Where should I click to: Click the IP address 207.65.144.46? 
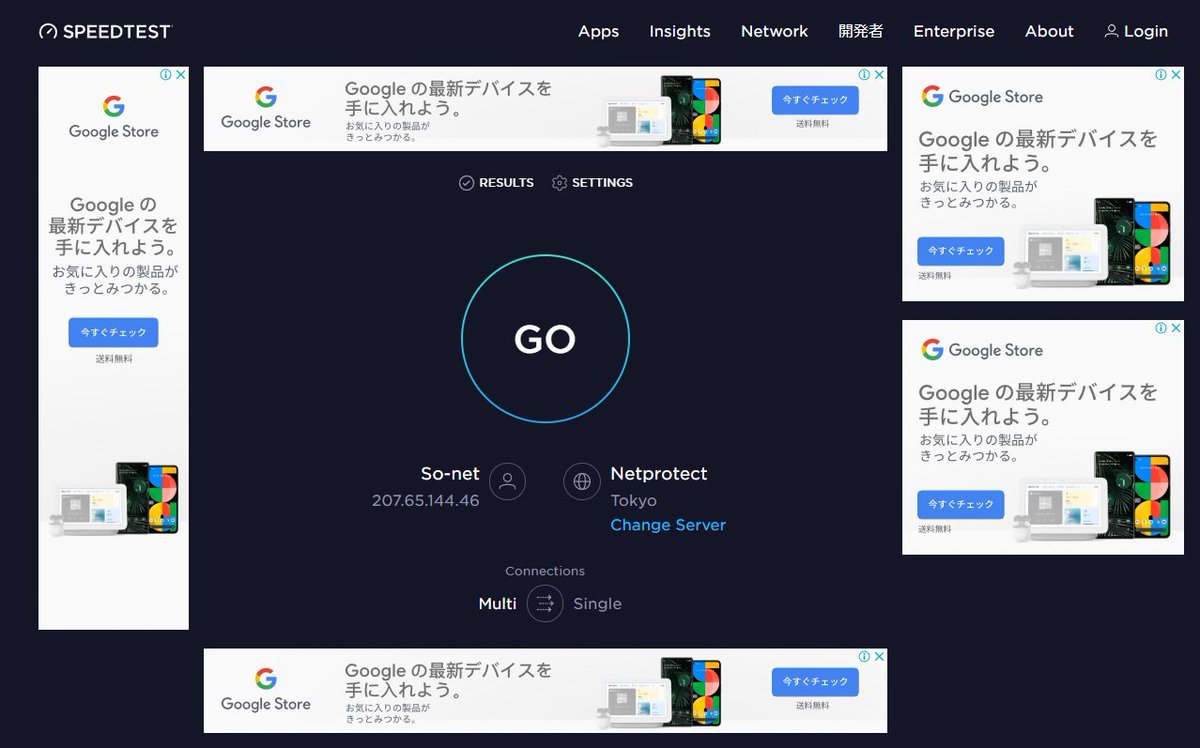point(425,500)
